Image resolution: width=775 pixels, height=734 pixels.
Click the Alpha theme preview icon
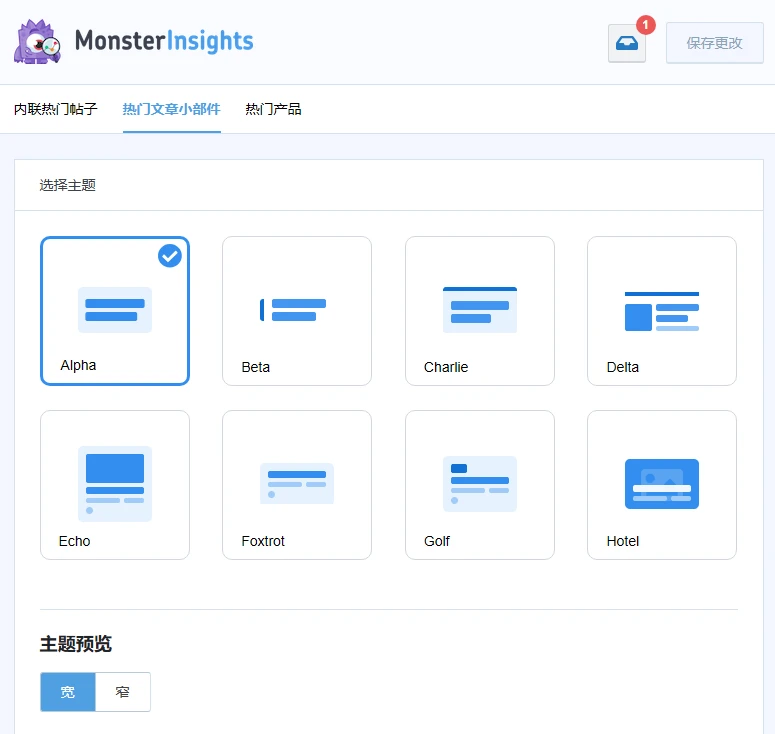(115, 310)
